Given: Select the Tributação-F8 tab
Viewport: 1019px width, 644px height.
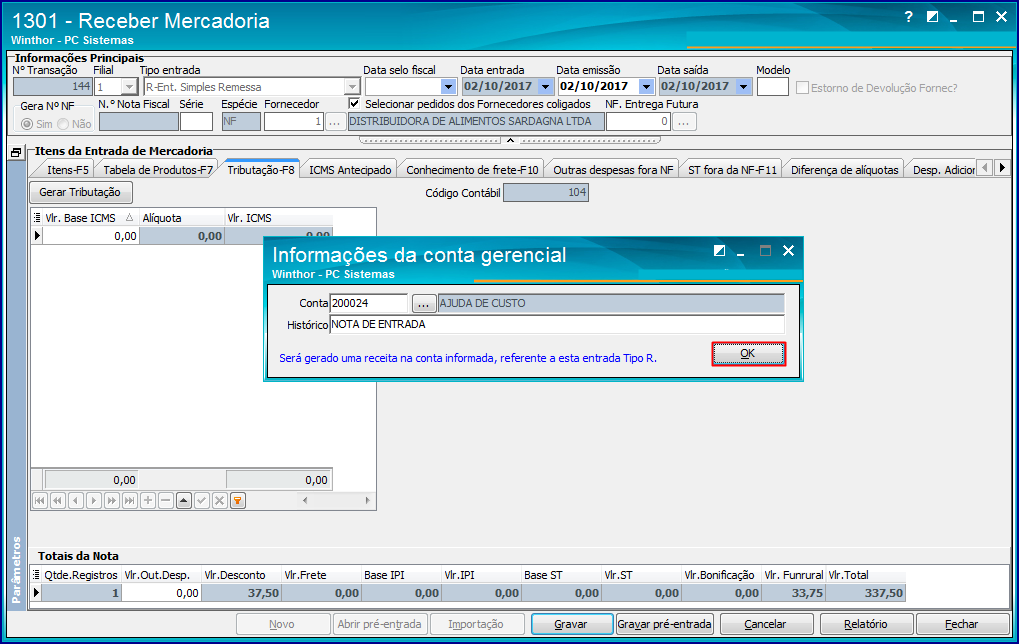Looking at the screenshot, I should coord(261,170).
